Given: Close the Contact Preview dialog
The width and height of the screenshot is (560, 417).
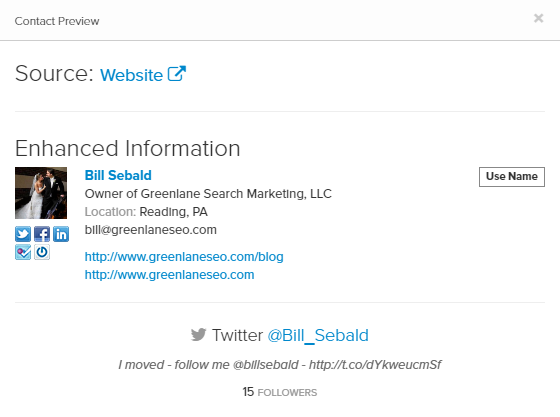Looking at the screenshot, I should pos(538,18).
